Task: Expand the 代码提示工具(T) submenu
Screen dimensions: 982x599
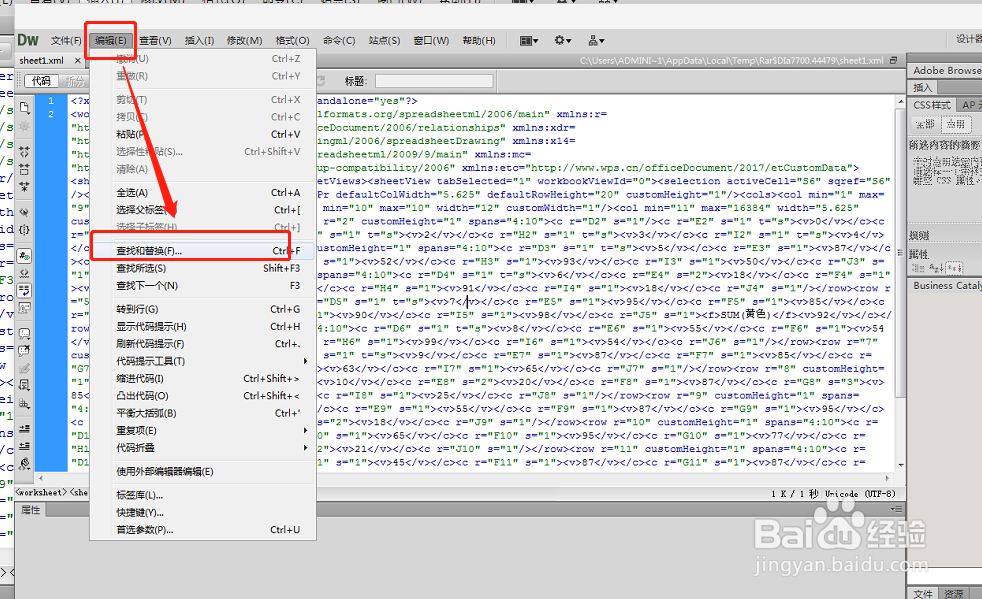Action: (x=202, y=361)
